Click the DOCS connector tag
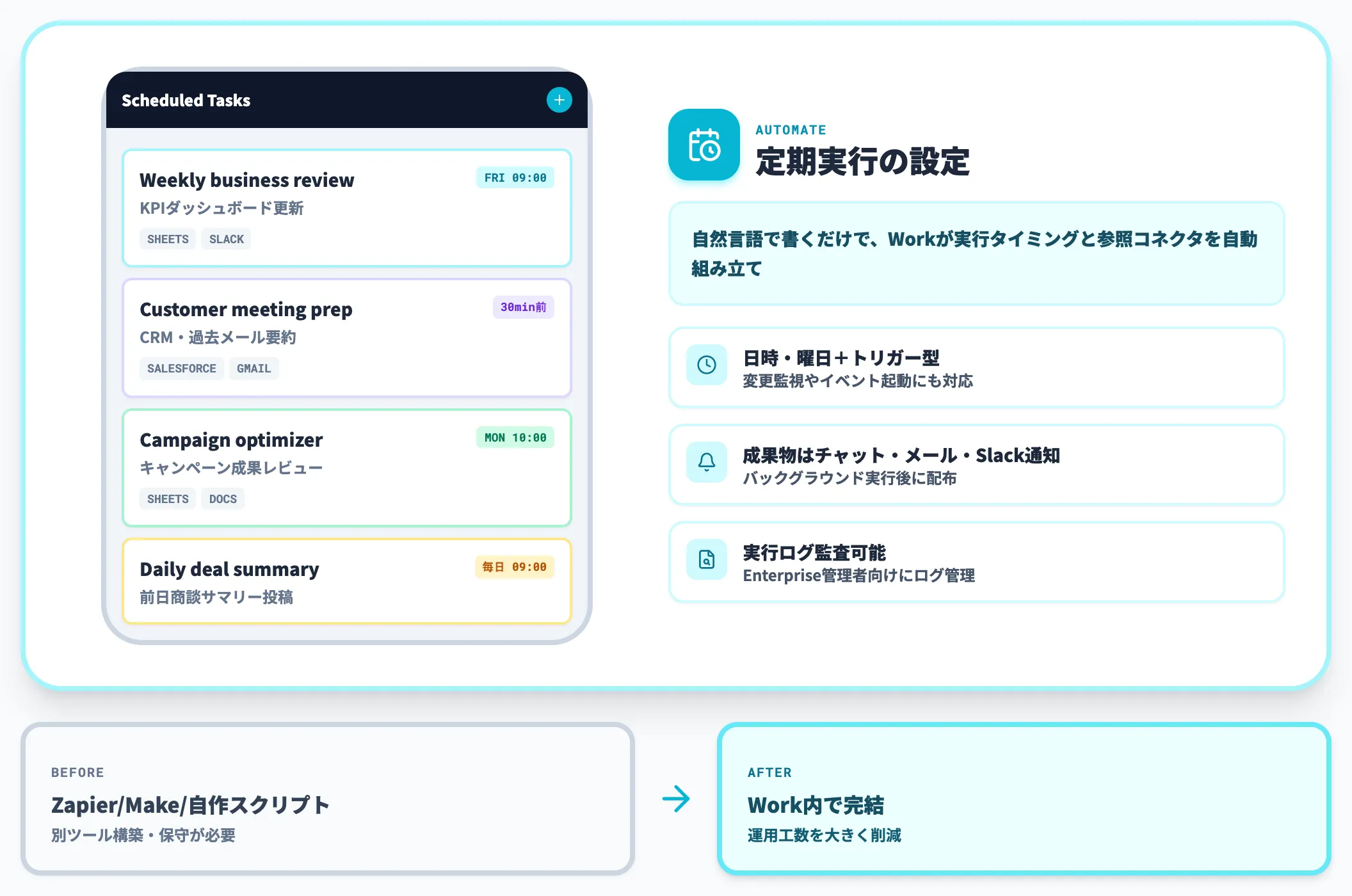This screenshot has height=896, width=1352. coord(223,499)
